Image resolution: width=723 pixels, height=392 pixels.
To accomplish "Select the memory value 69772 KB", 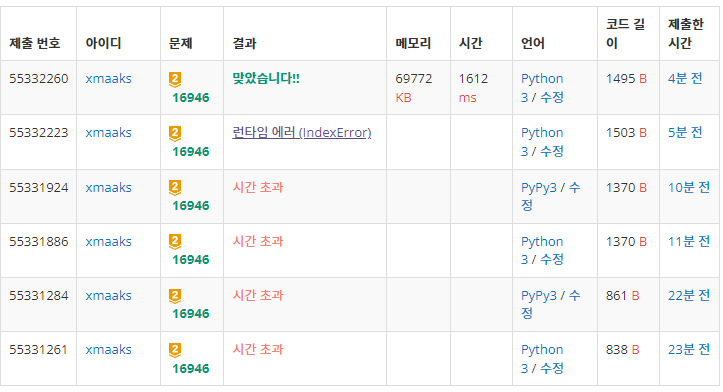I will (x=414, y=88).
